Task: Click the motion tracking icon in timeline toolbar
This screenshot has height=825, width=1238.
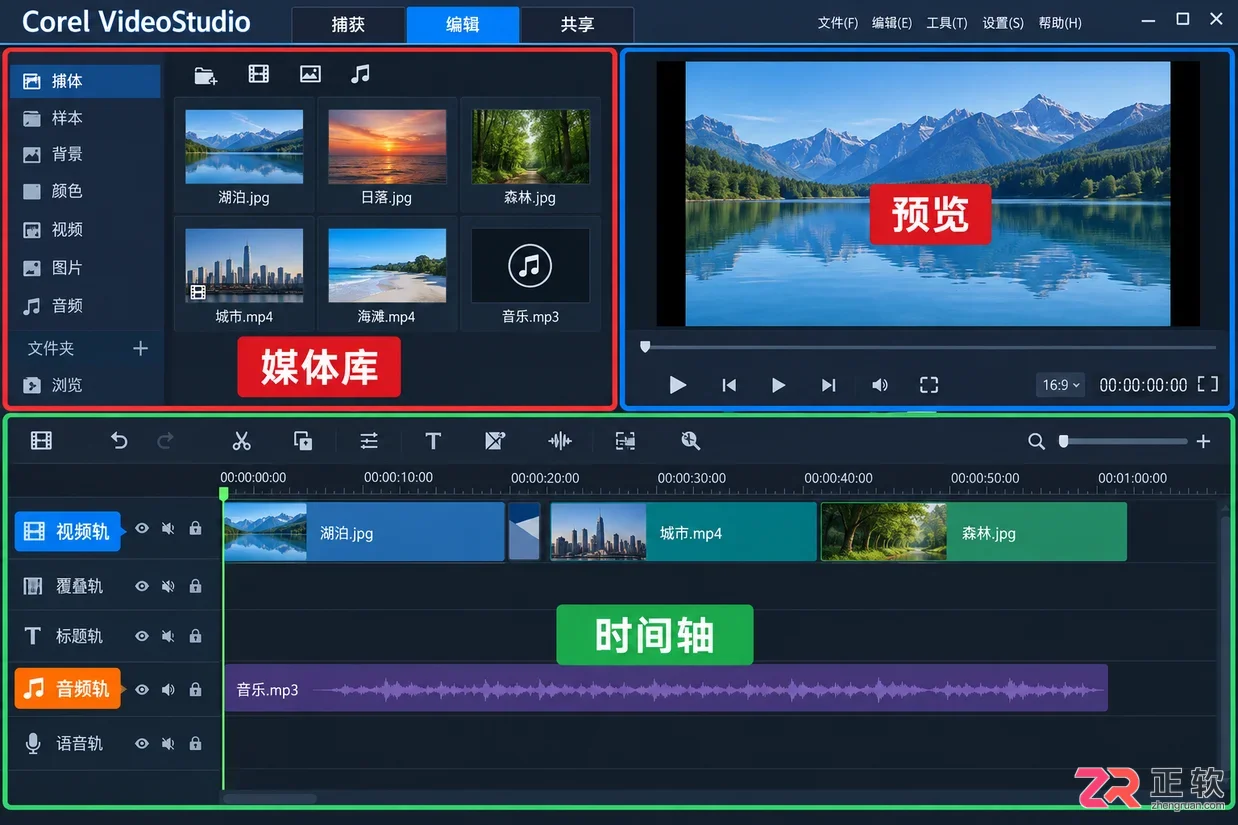Action: pos(625,441)
